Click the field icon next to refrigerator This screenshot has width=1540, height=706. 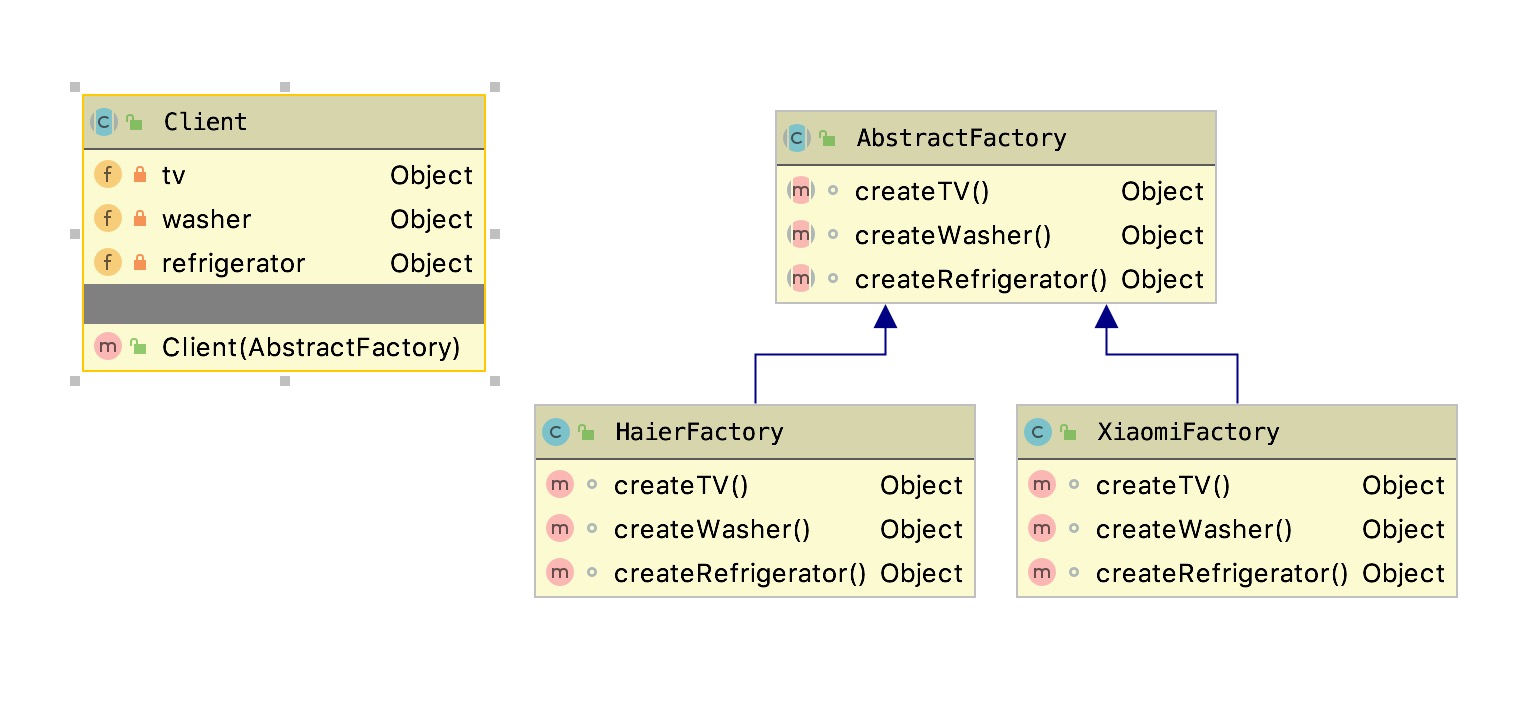coord(108,263)
